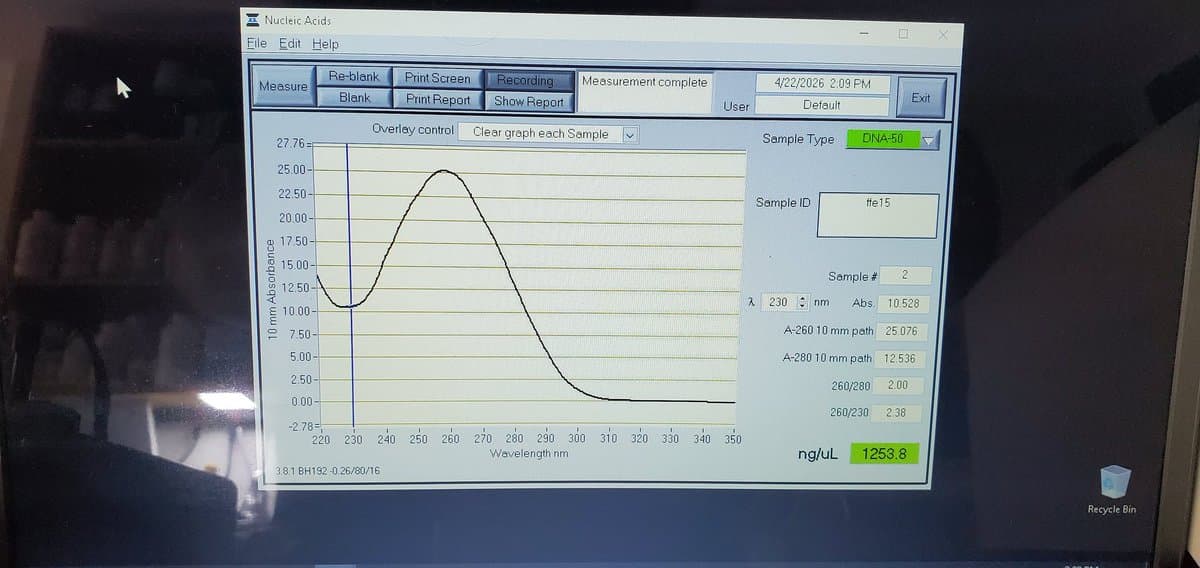Open the Edit menu

290,44
